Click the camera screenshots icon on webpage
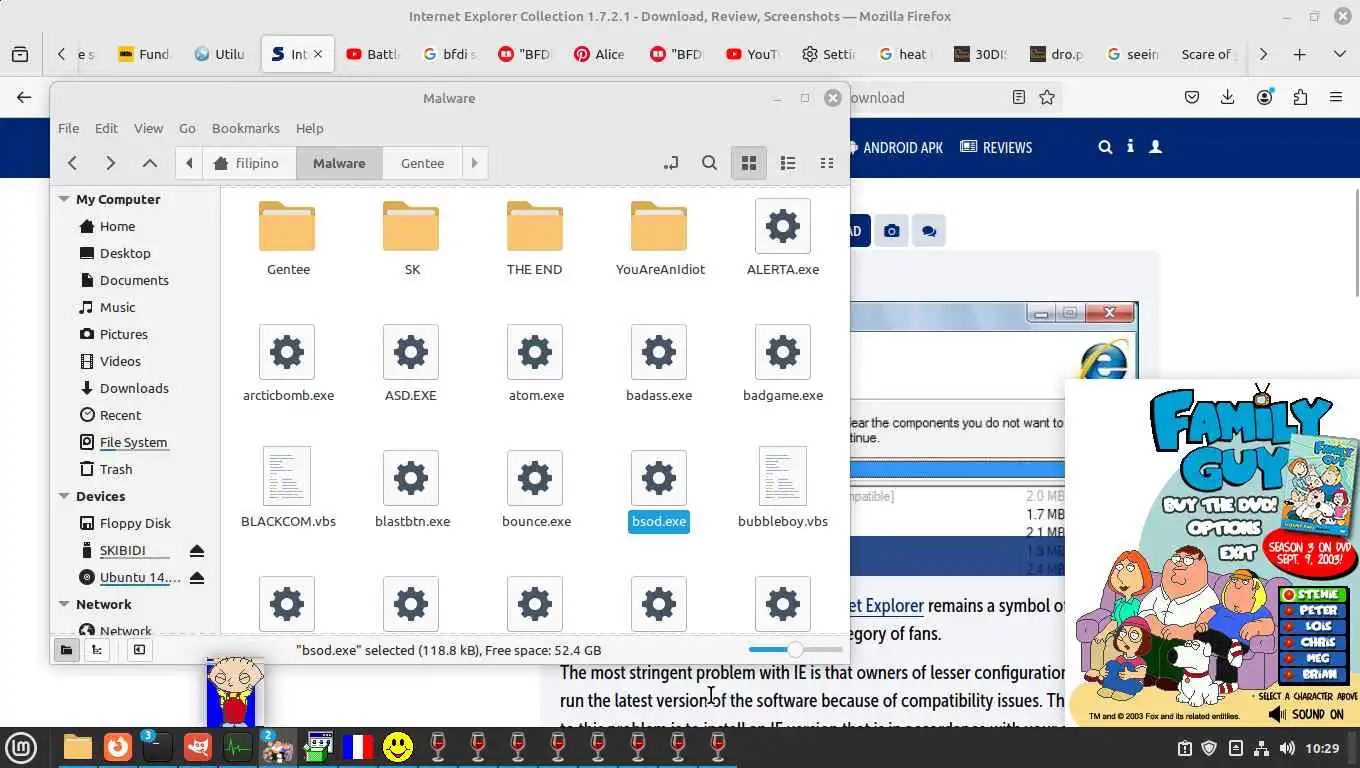 point(891,231)
